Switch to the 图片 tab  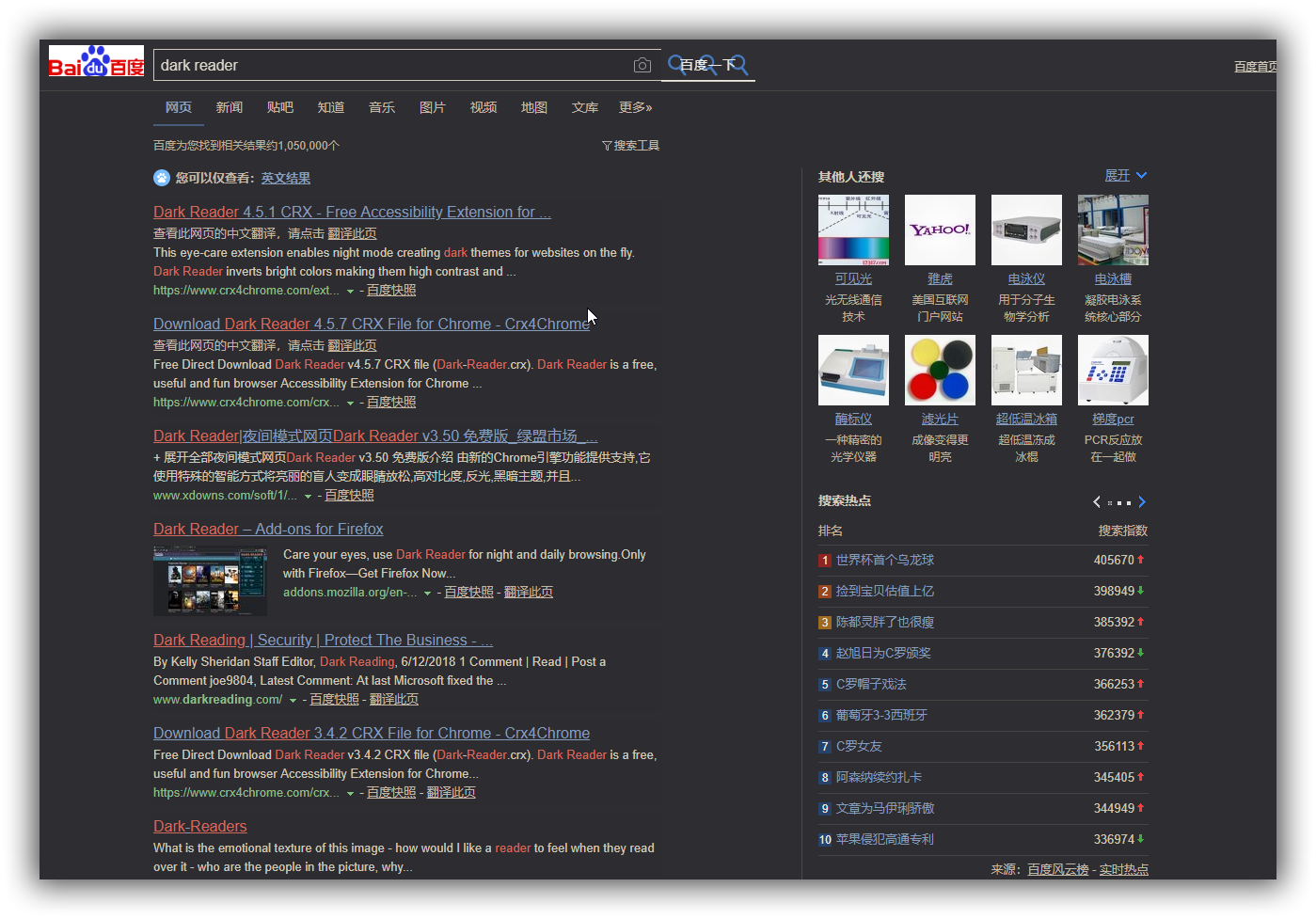(x=433, y=107)
